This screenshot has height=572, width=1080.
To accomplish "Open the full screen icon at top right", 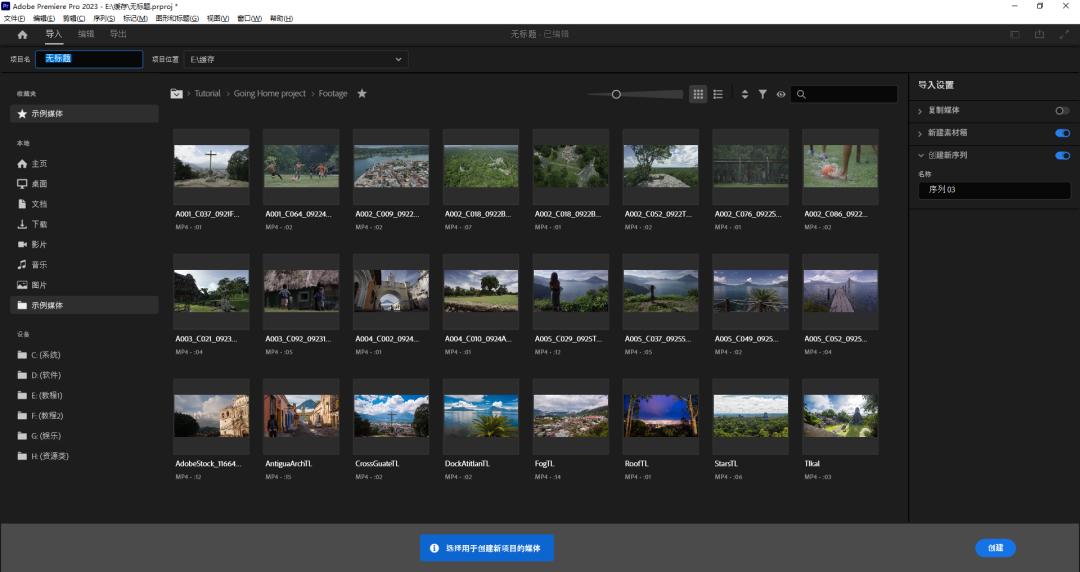I will pyautogui.click(x=1064, y=35).
